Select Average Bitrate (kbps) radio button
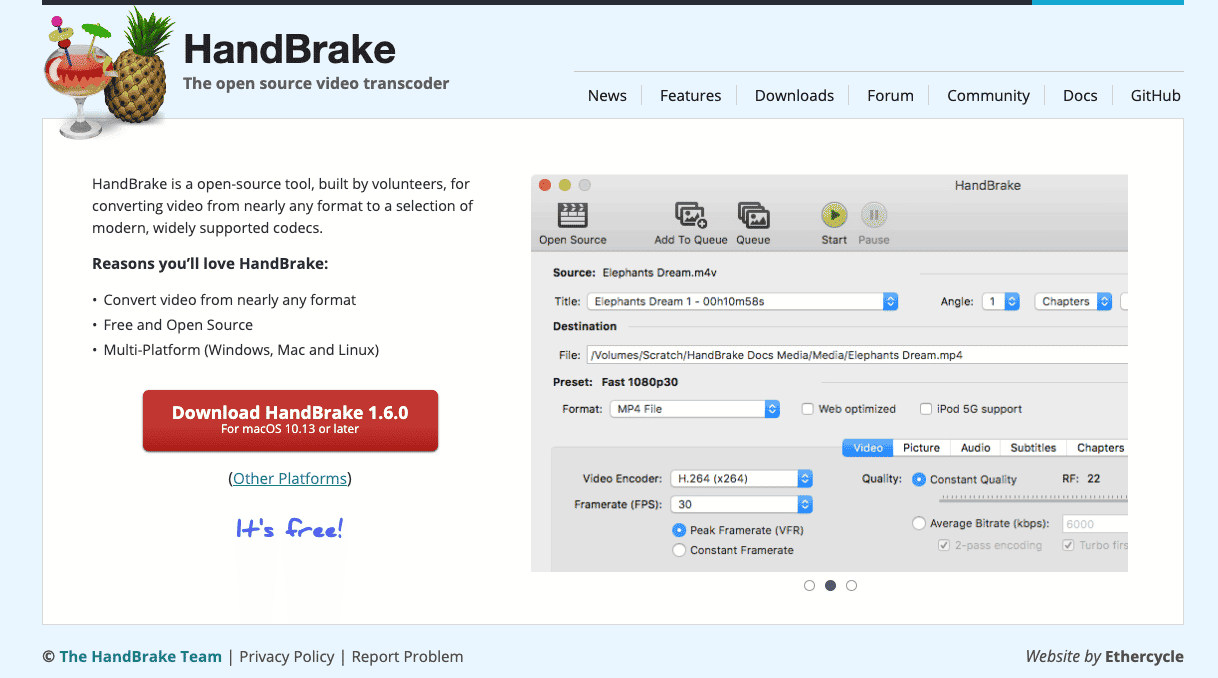This screenshot has height=678, width=1218. point(919,523)
